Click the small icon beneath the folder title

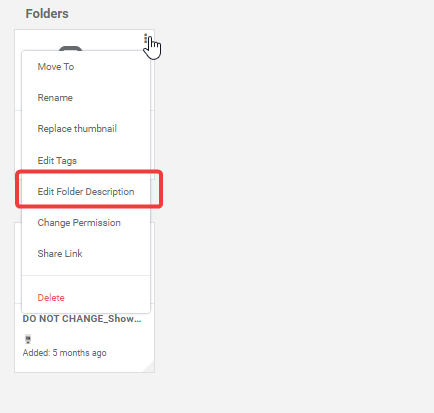coord(28,339)
